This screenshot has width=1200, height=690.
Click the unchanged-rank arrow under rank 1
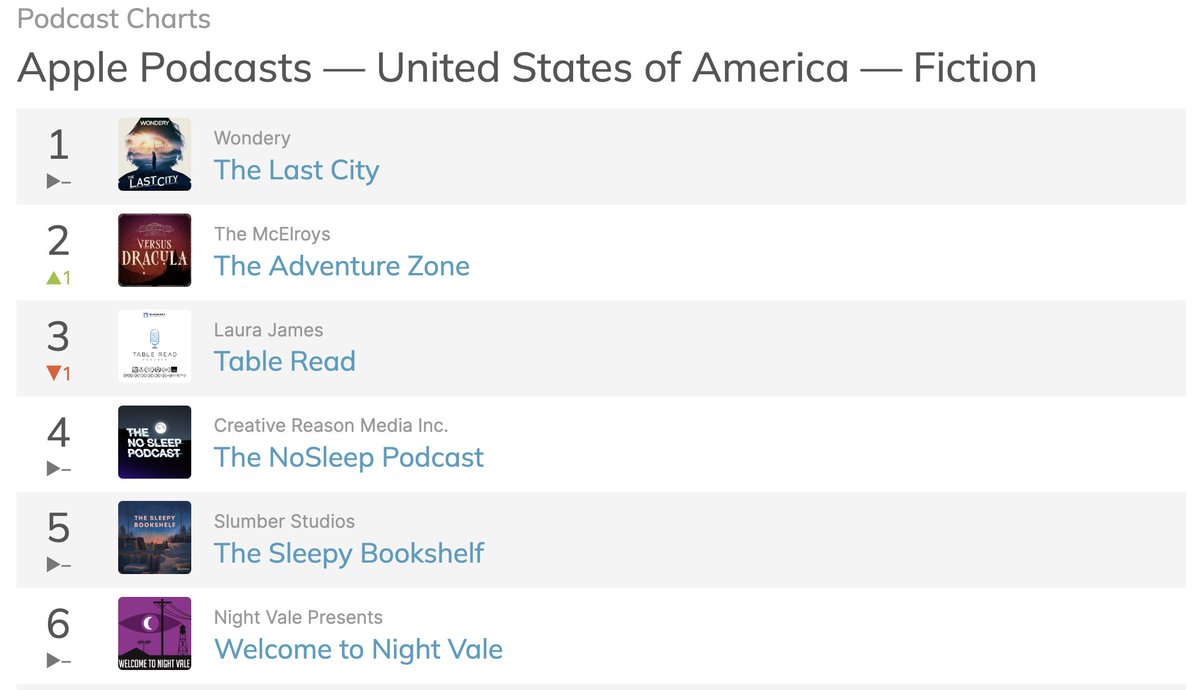tap(59, 182)
